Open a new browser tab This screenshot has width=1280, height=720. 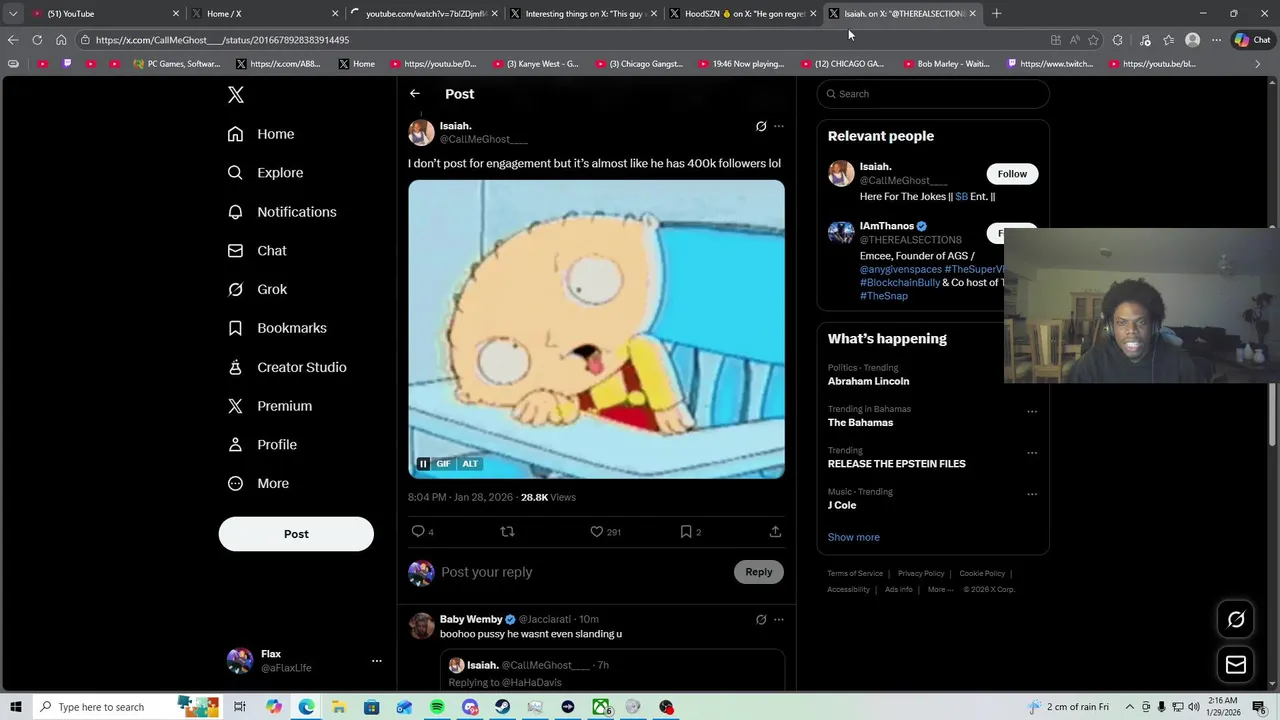tap(996, 14)
